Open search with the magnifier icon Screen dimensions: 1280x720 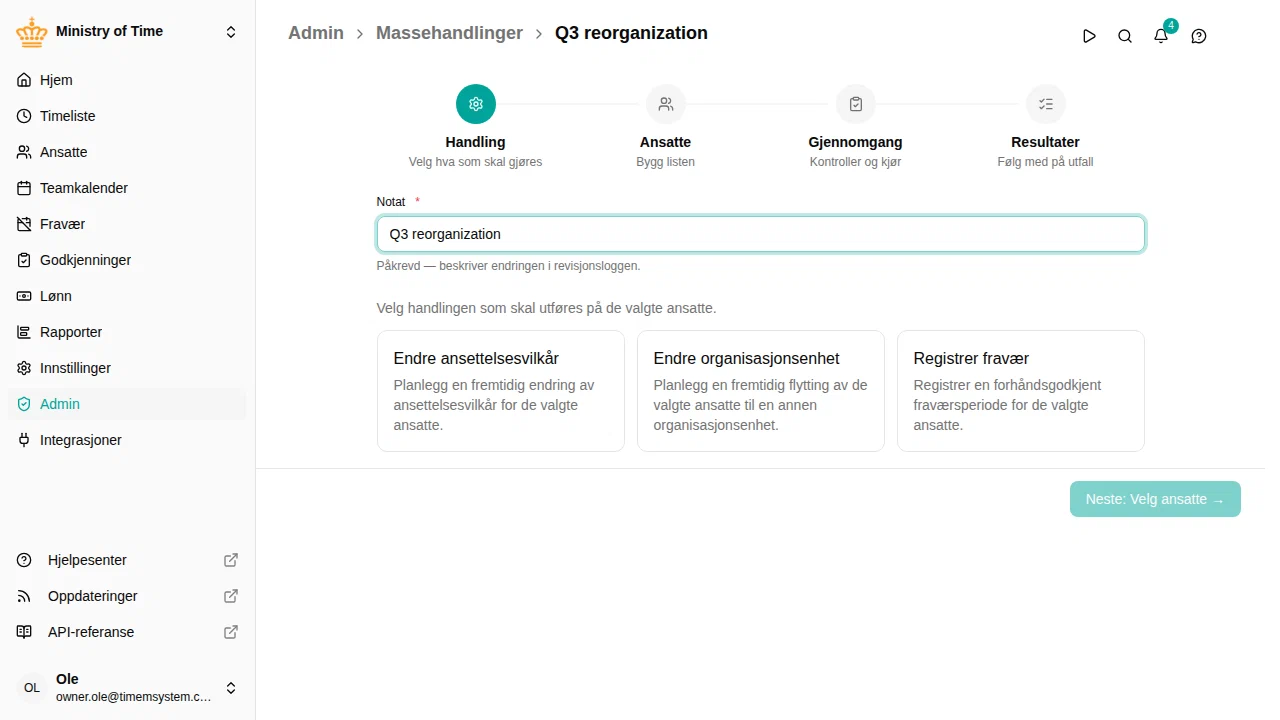tap(1125, 36)
